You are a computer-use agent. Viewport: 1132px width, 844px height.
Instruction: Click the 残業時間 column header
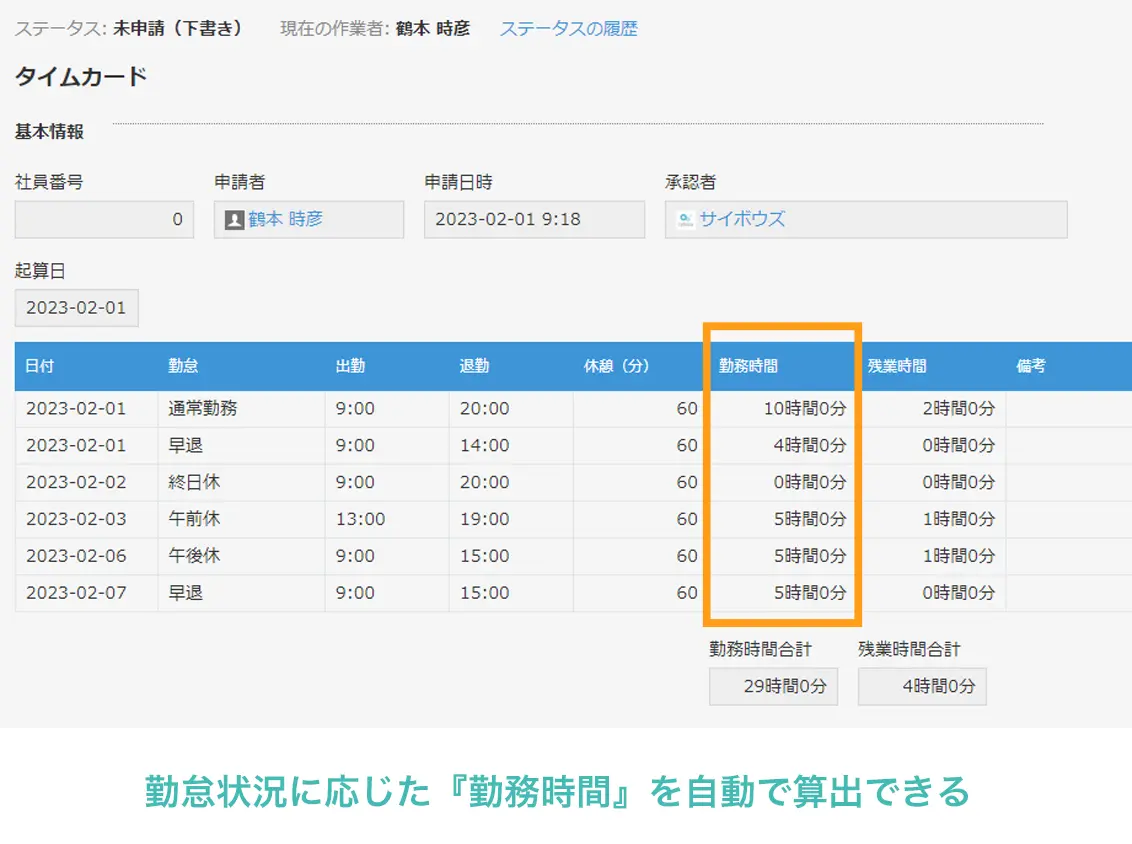(897, 366)
